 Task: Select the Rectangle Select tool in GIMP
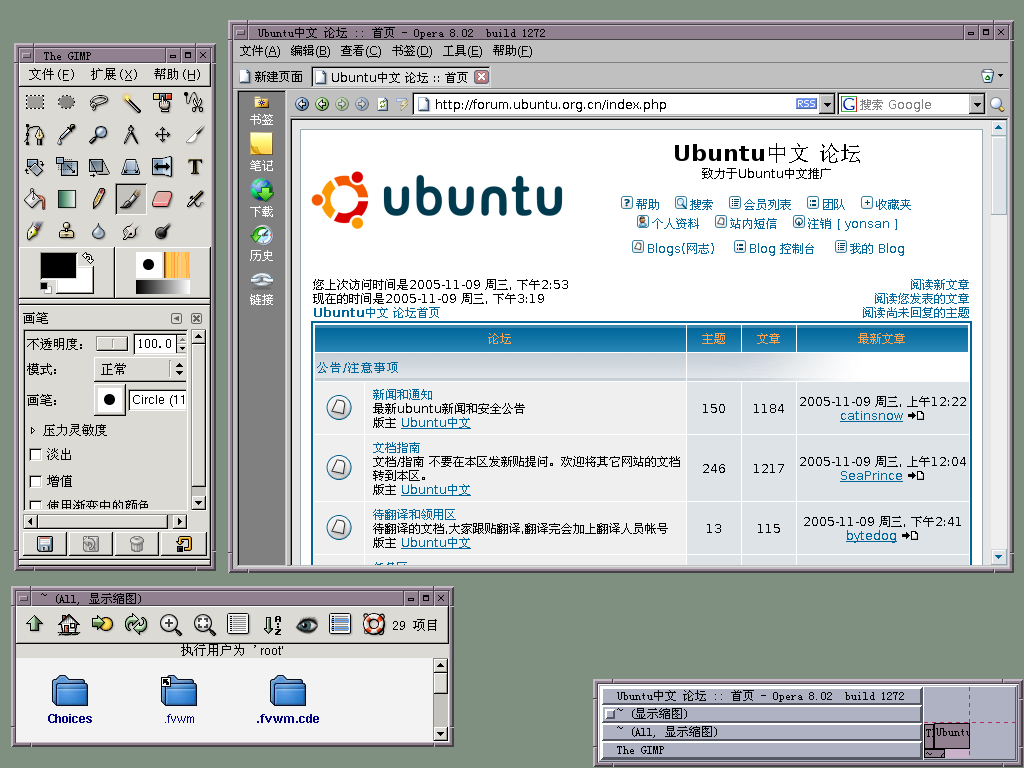click(x=35, y=102)
